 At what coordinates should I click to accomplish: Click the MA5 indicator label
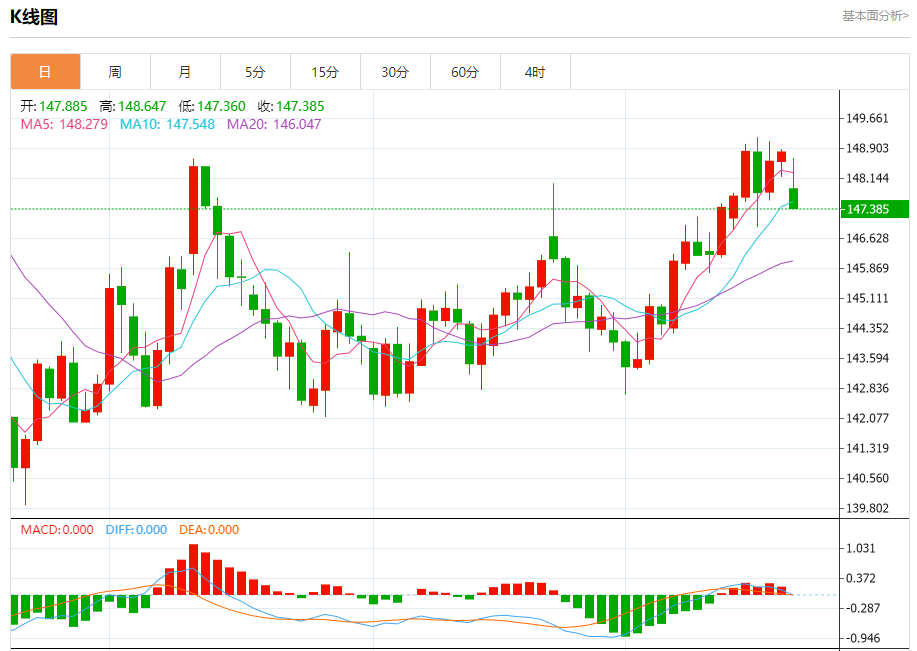coord(64,124)
